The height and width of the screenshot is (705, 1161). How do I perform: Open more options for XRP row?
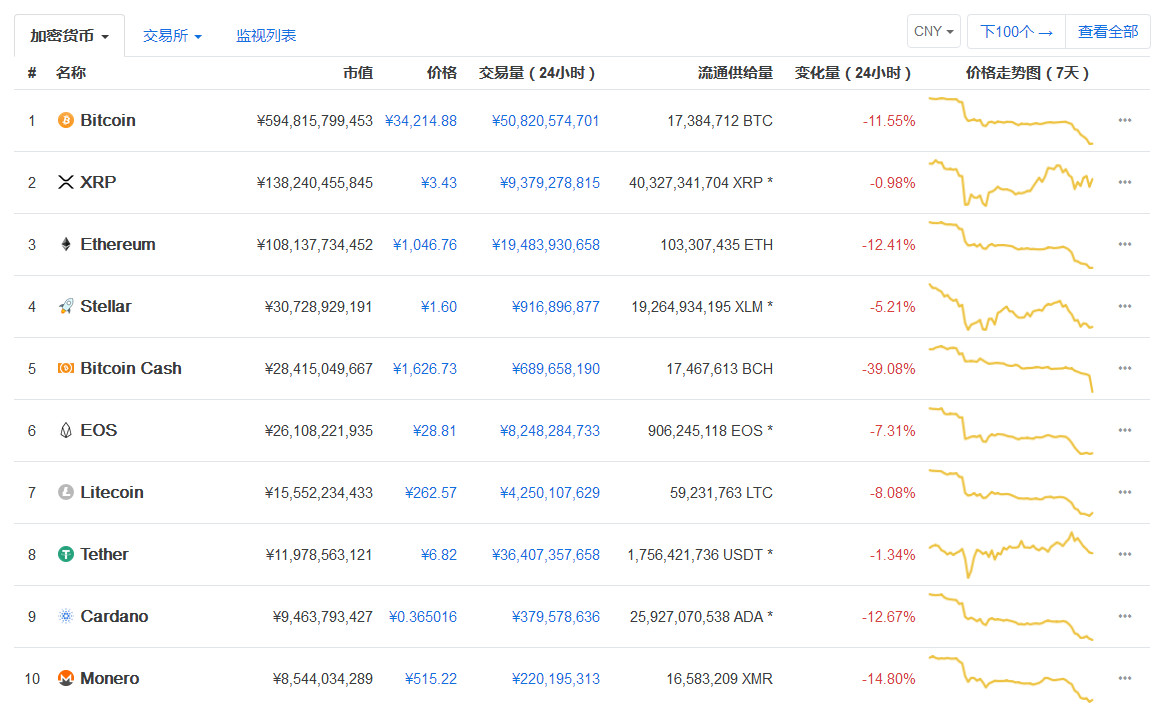click(x=1125, y=182)
